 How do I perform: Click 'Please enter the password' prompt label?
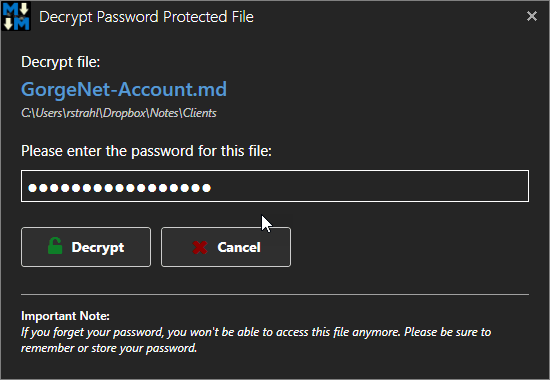(x=146, y=151)
